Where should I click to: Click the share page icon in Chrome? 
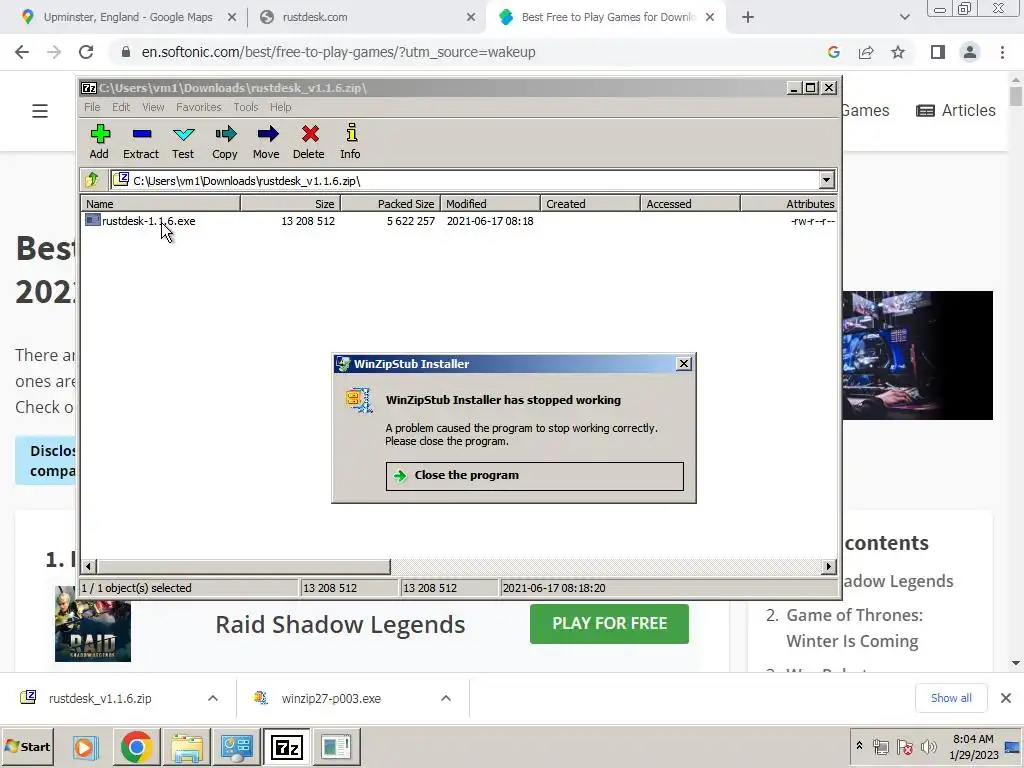tap(866, 52)
